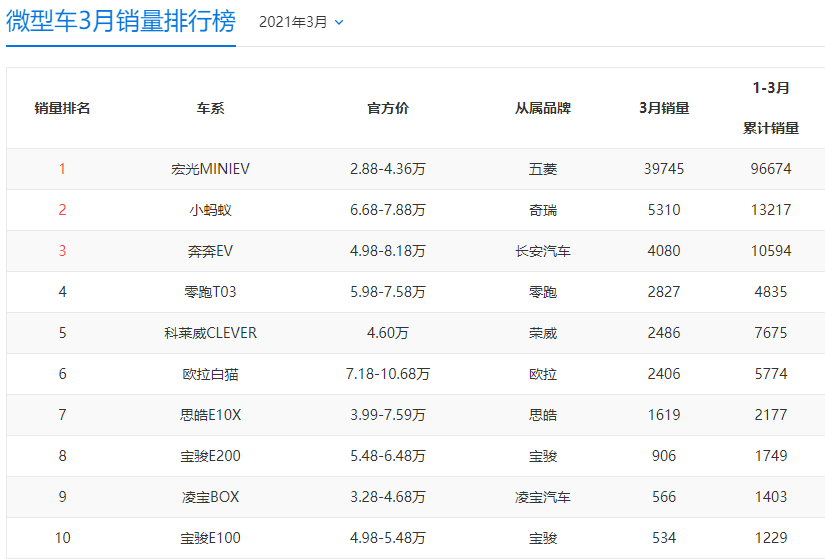Viewport: 825px width, 559px height.
Task: Open the 宝骏E100 car series
Action: pos(210,538)
